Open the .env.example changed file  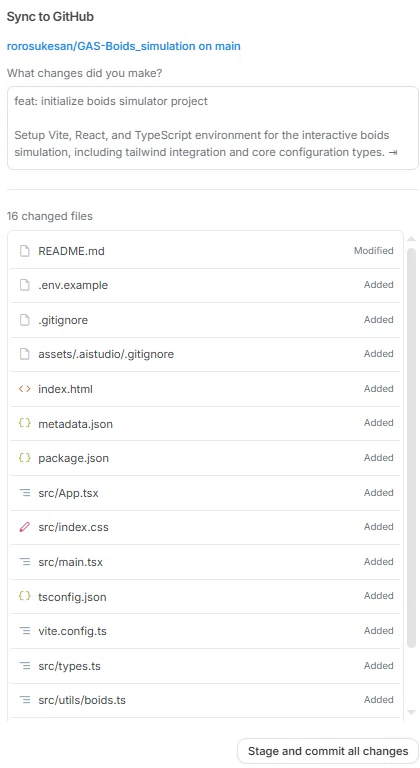(x=205, y=285)
